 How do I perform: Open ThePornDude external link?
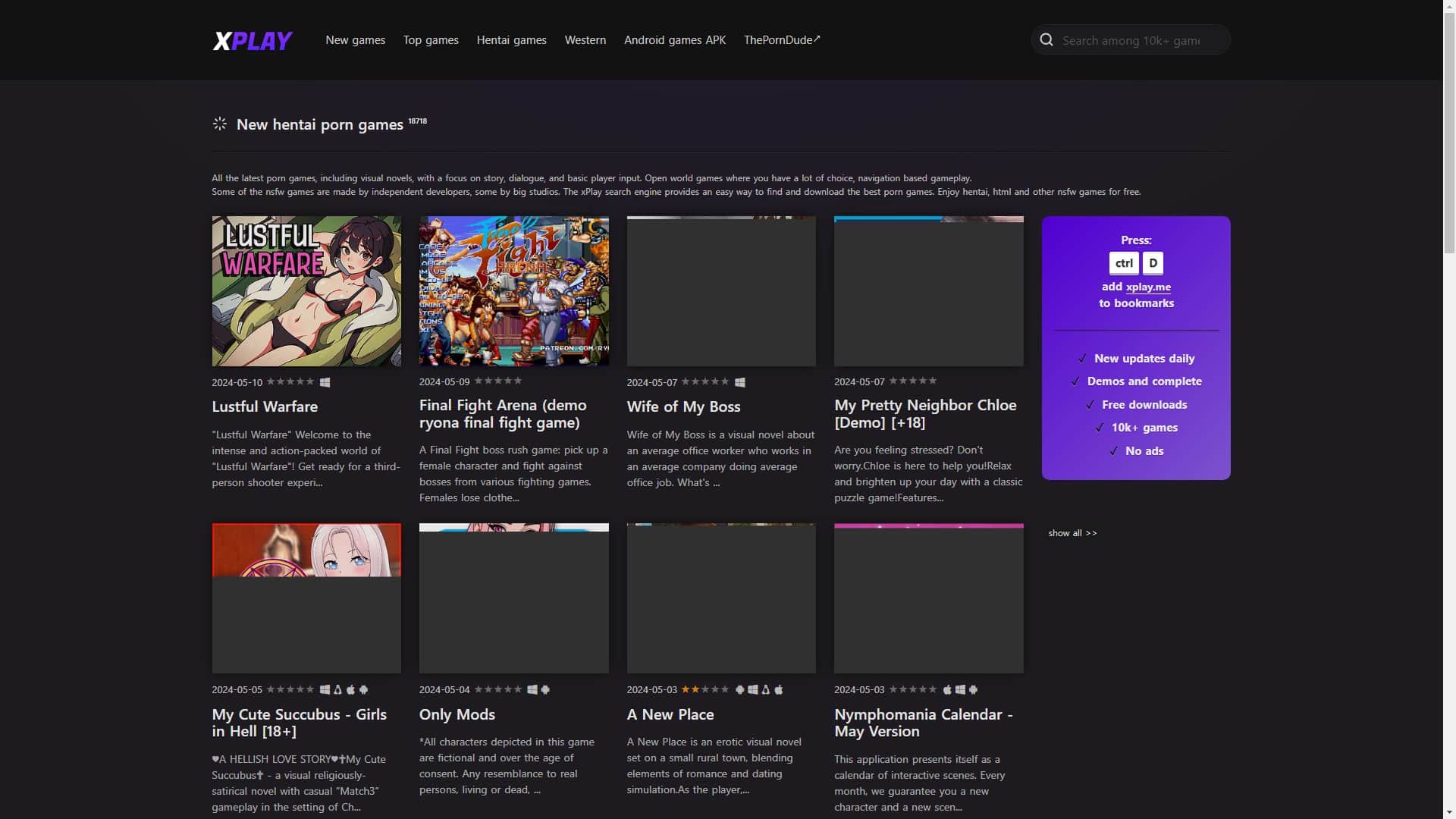tap(781, 40)
